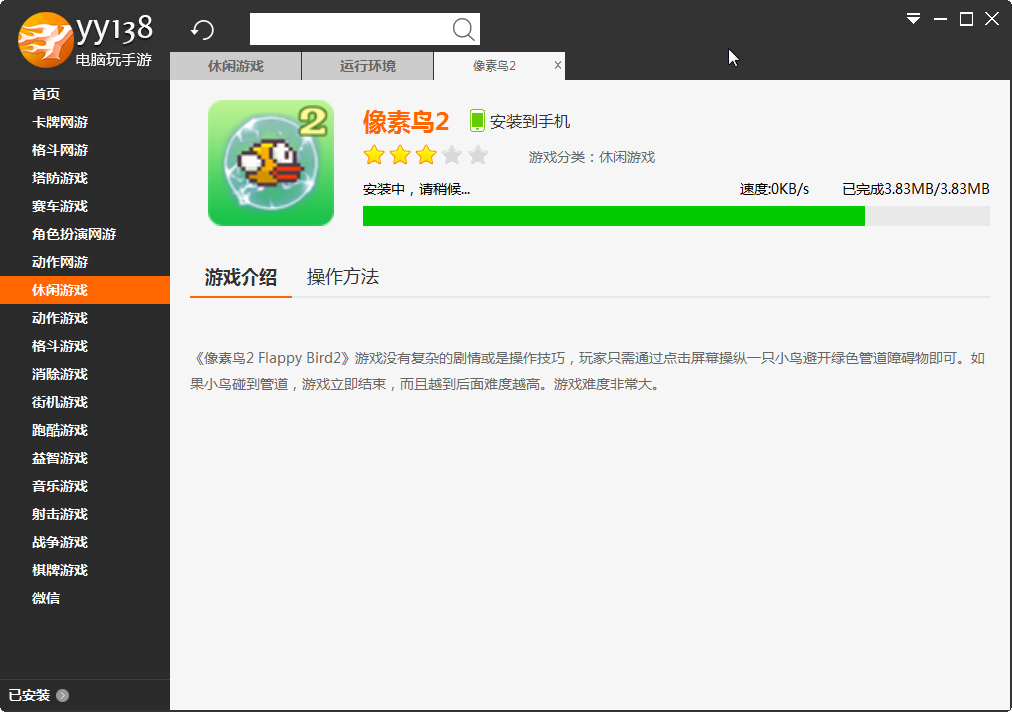Select 音乐游戏 category in sidebar

pos(60,487)
